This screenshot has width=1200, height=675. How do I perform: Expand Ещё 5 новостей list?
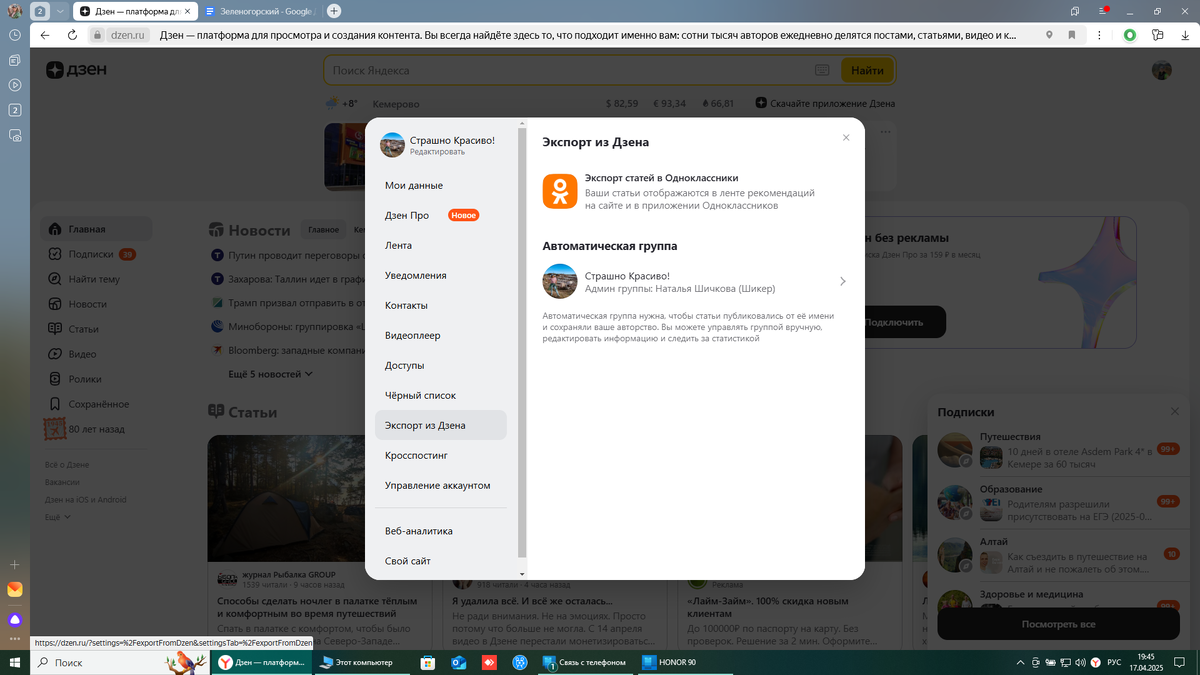(270, 374)
